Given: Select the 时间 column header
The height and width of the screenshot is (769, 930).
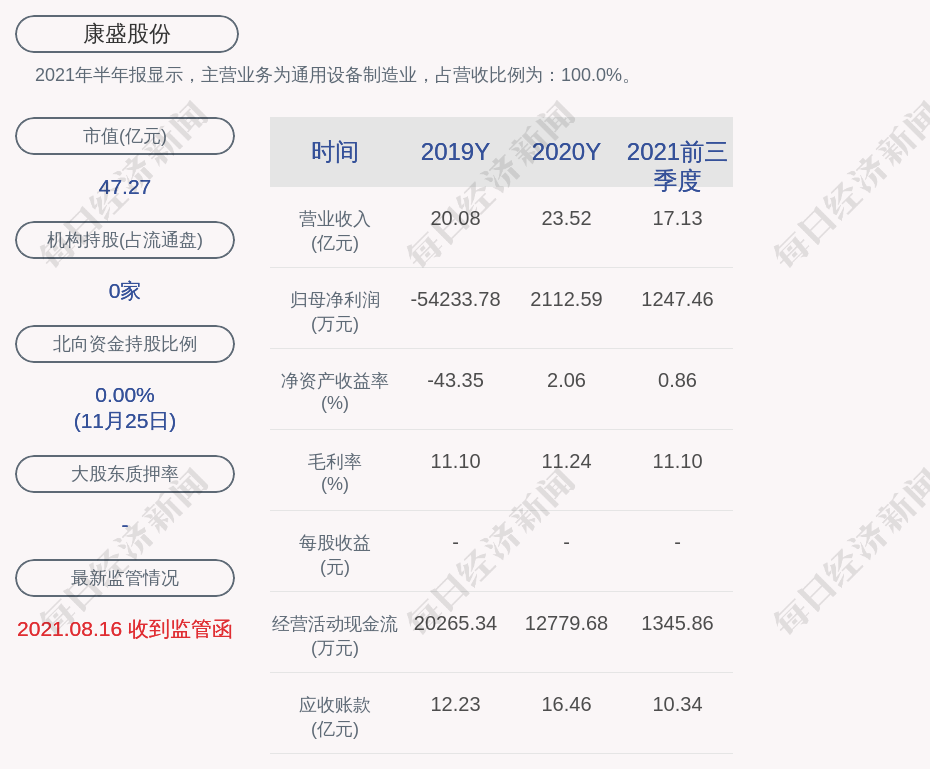Looking at the screenshot, I should pos(335,152).
